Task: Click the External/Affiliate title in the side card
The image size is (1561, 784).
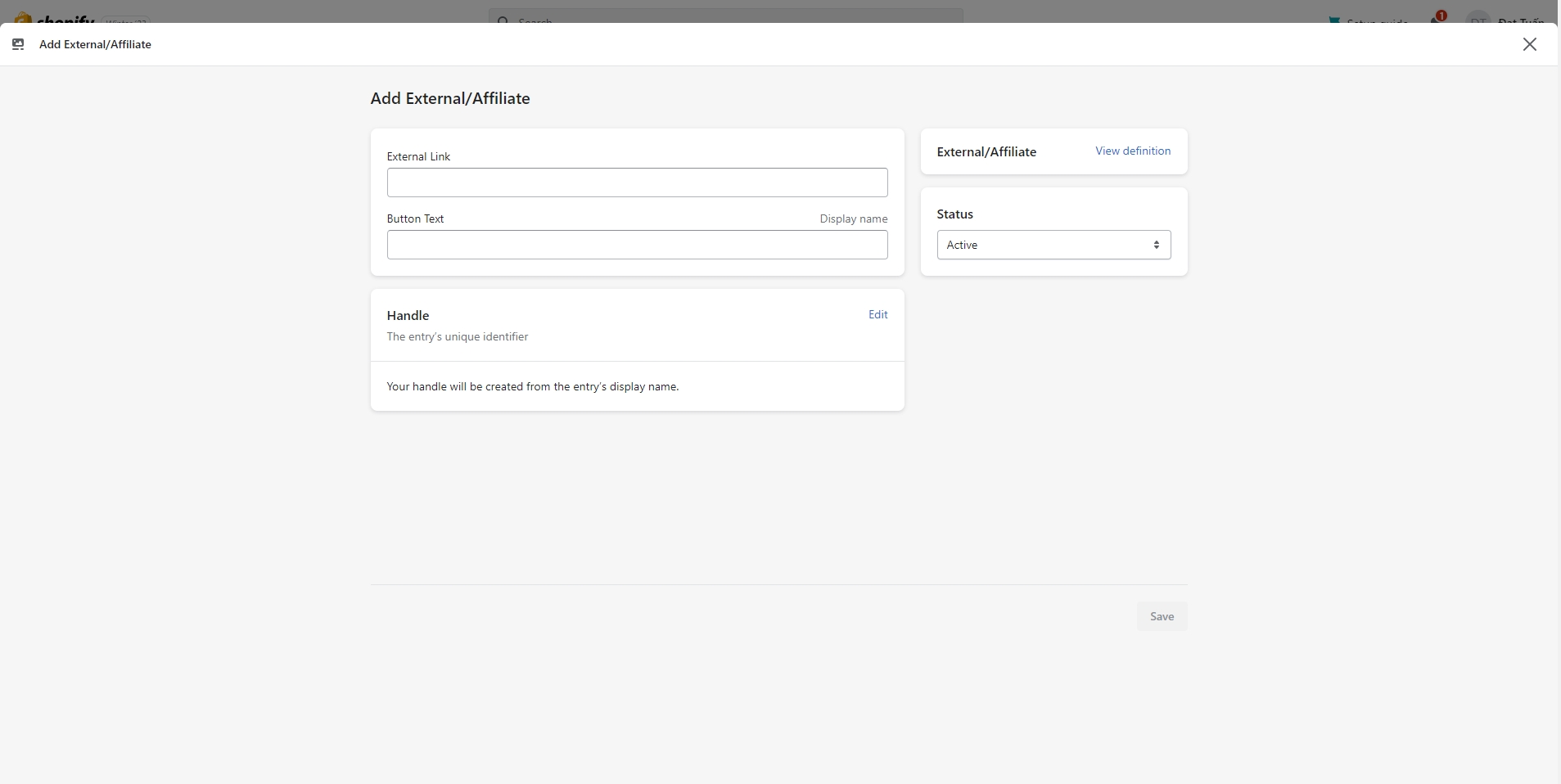Action: [x=986, y=151]
